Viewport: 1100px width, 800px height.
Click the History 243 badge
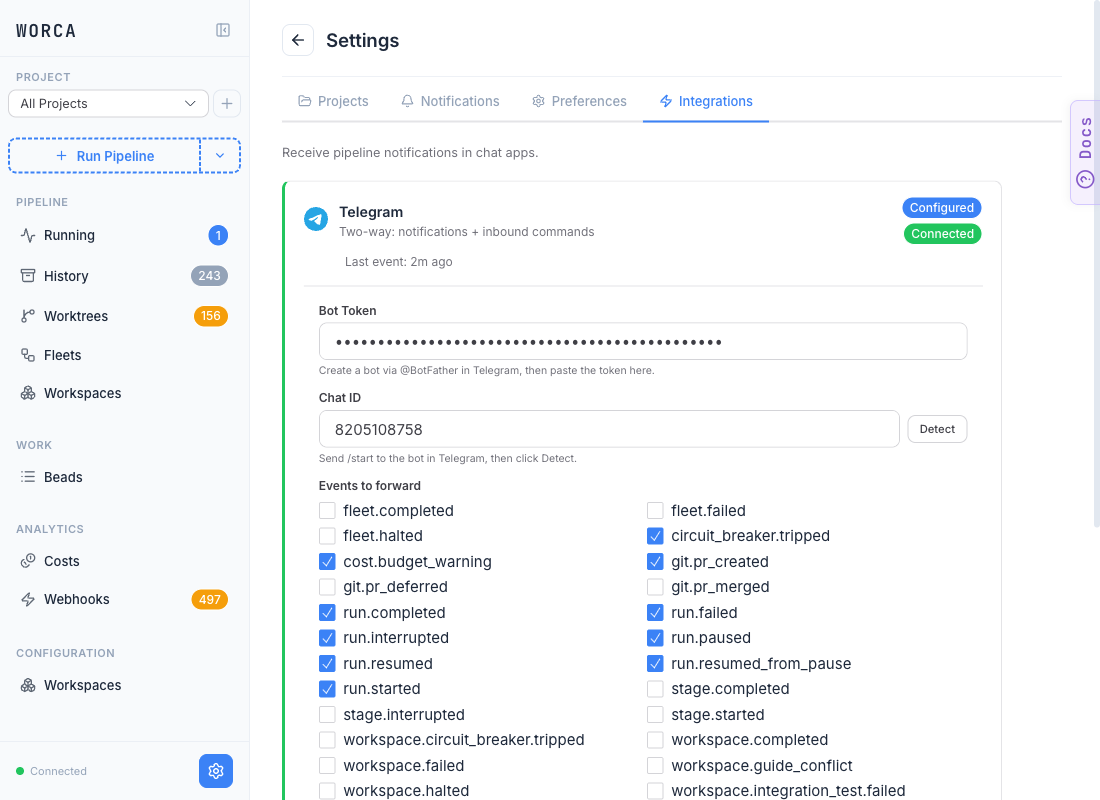[x=209, y=276]
